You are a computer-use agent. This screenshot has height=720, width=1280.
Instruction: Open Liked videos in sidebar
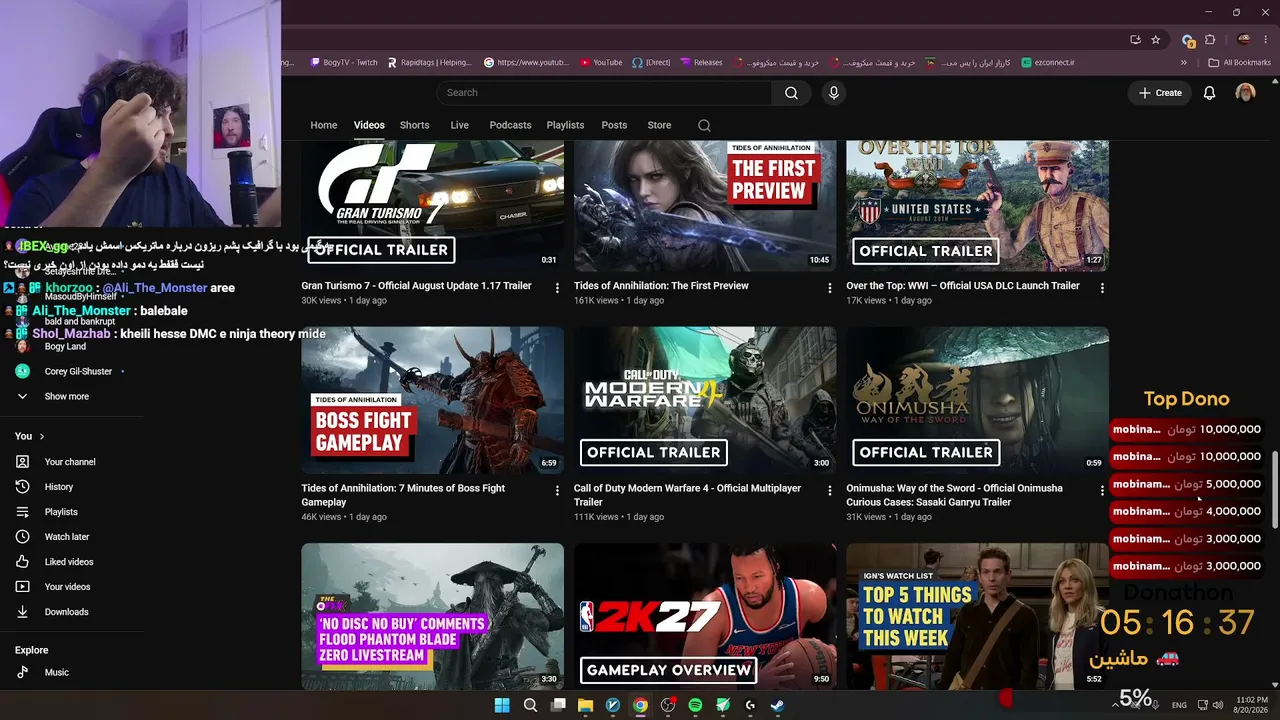click(68, 562)
